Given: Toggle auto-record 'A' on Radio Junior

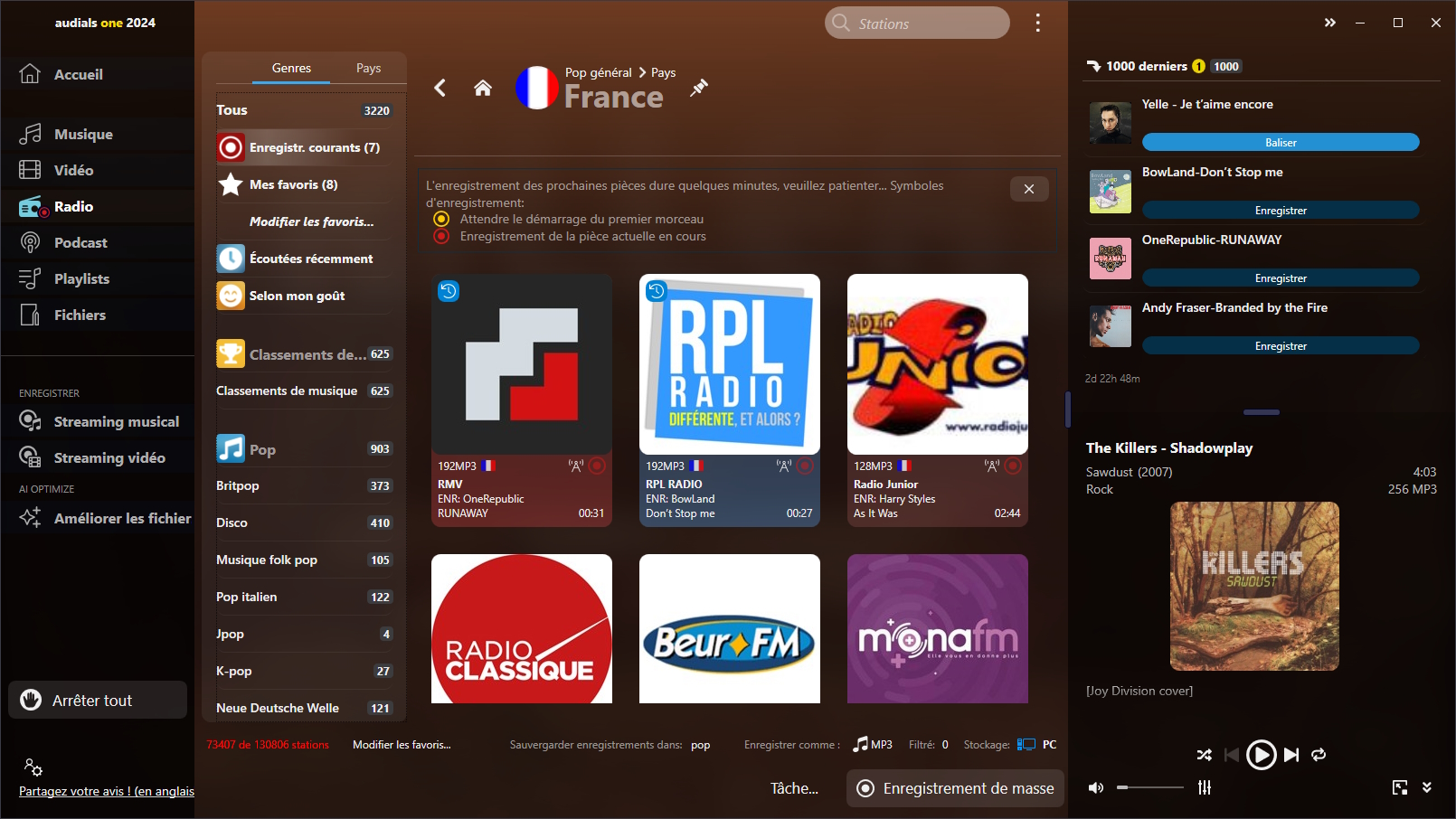Looking at the screenshot, I should point(991,466).
